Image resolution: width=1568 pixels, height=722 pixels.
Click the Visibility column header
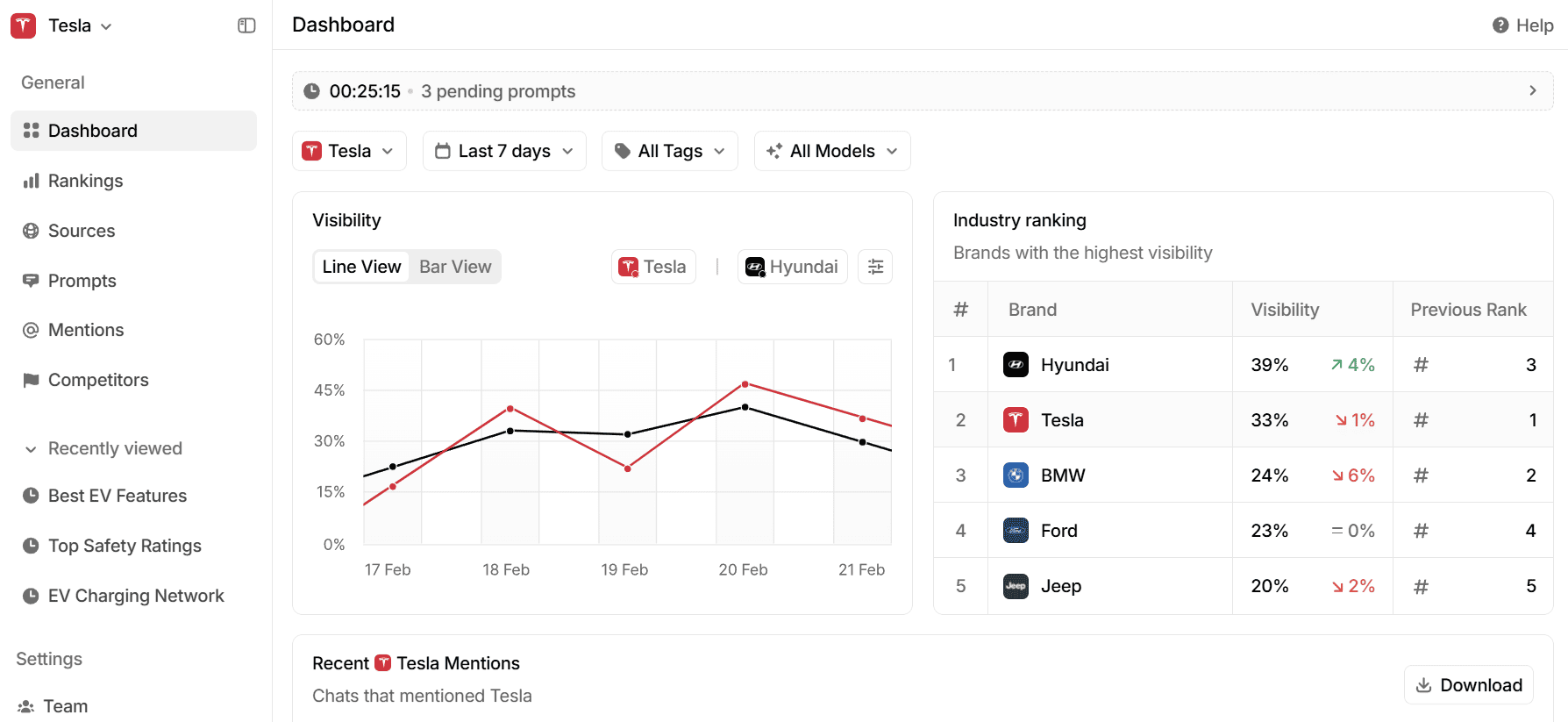[x=1285, y=310]
